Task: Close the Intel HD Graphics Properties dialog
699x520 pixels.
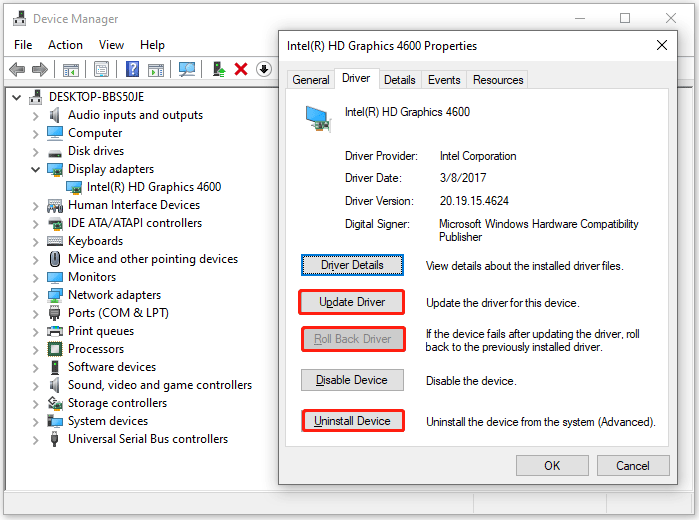Action: 662,45
